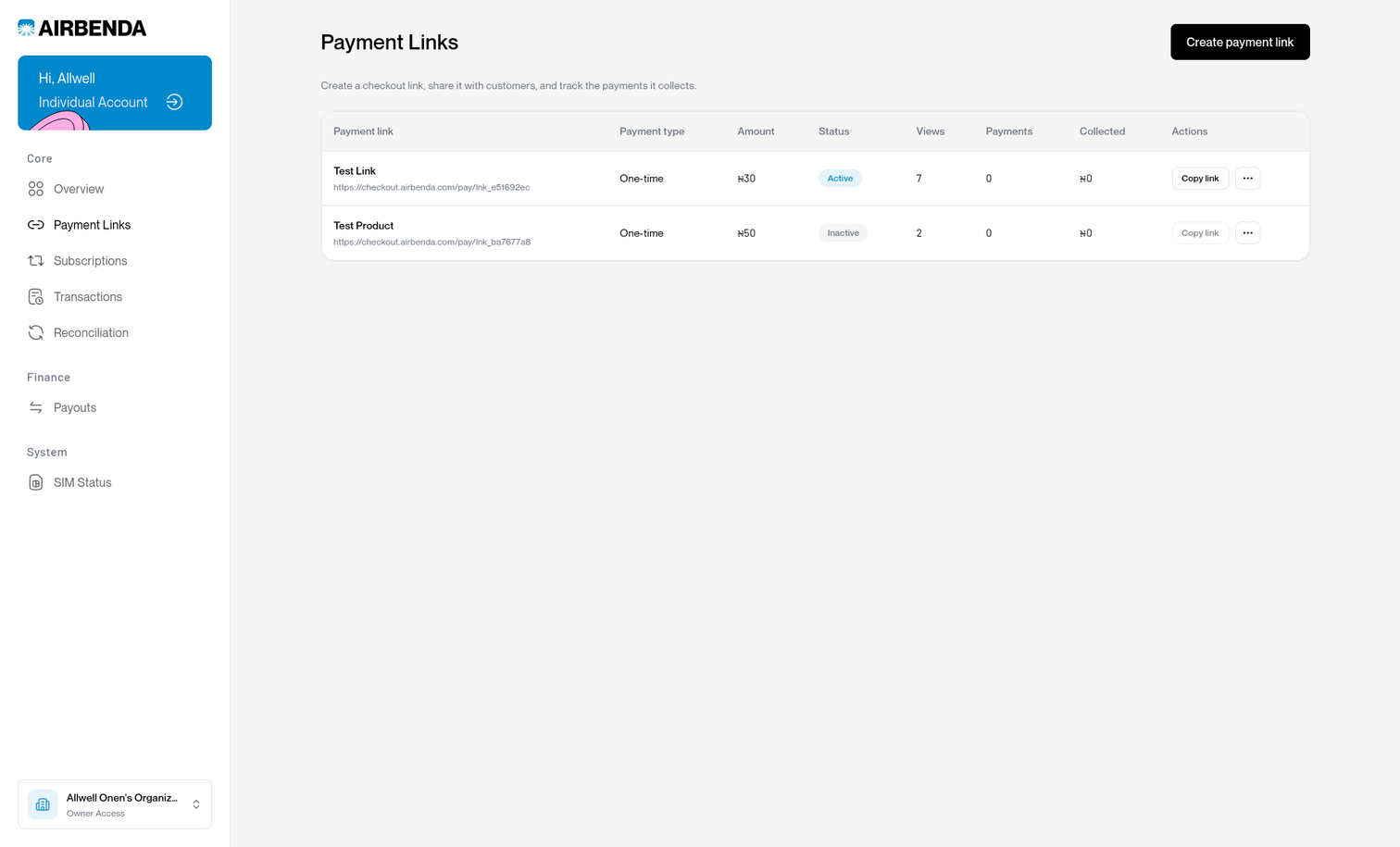The image size is (1400, 847).
Task: Open more actions for Test Link
Action: point(1247,179)
